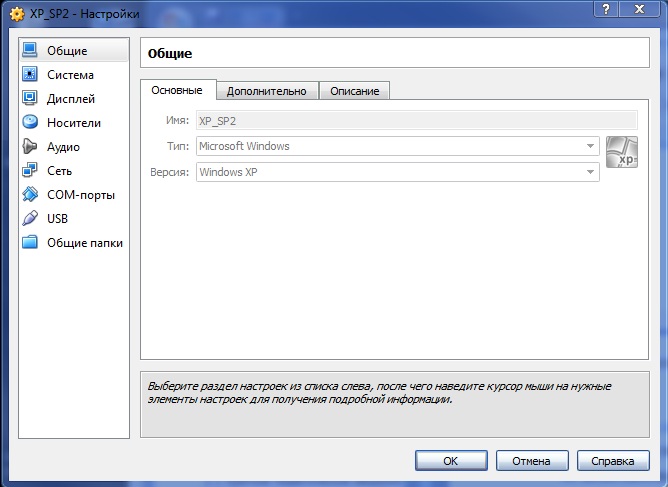
Task: Open the COM-порты section
Action: tap(74, 195)
